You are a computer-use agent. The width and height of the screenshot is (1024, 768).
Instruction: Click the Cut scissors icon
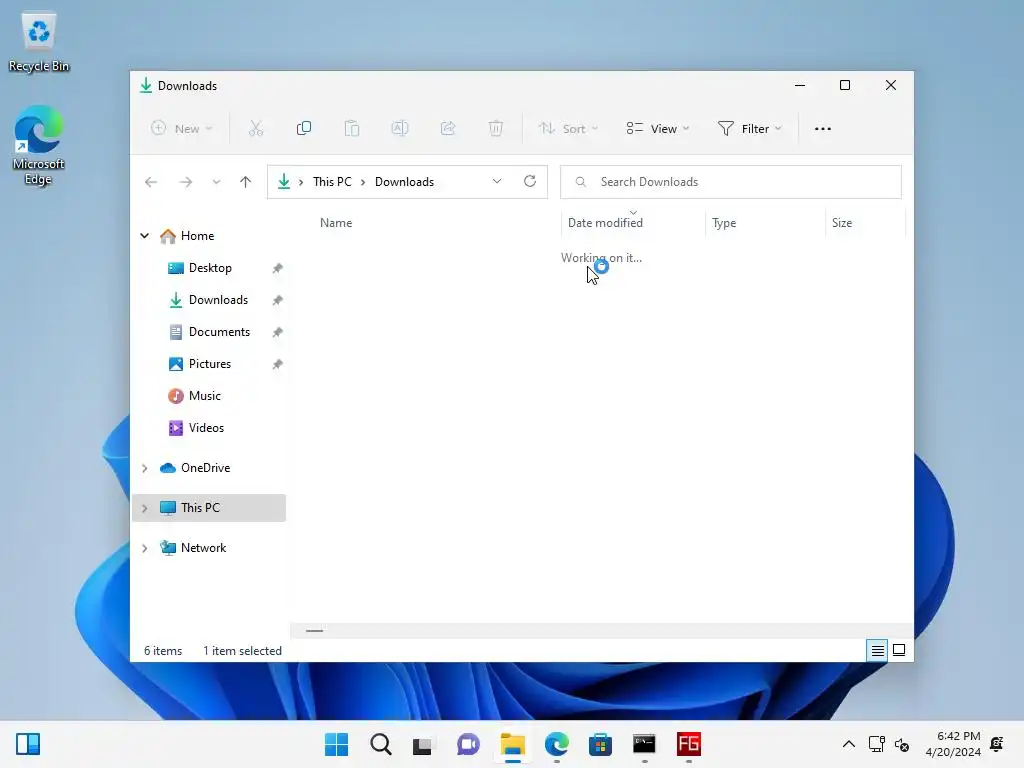pos(255,129)
